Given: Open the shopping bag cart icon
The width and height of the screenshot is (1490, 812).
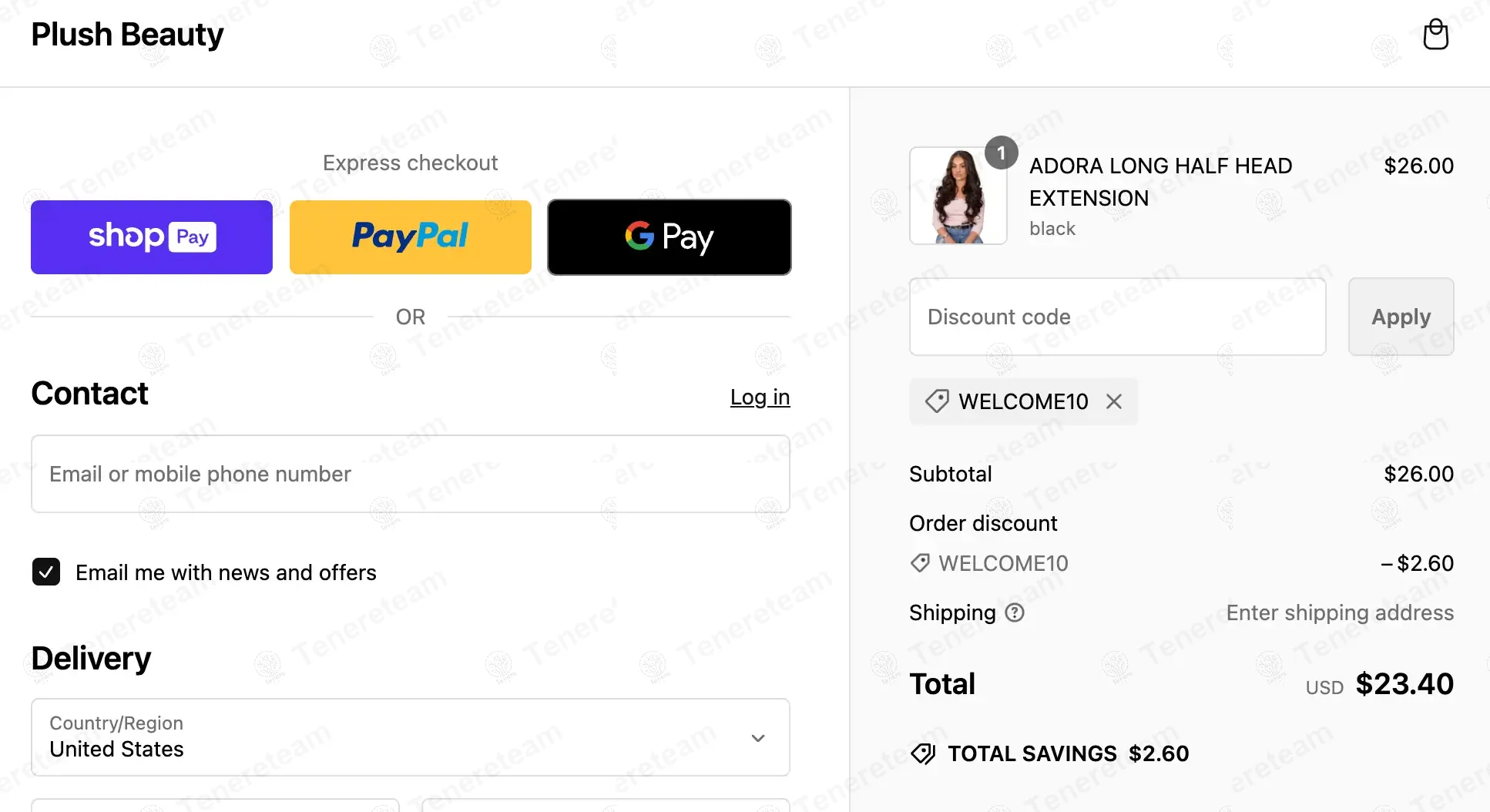Looking at the screenshot, I should pyautogui.click(x=1435, y=35).
